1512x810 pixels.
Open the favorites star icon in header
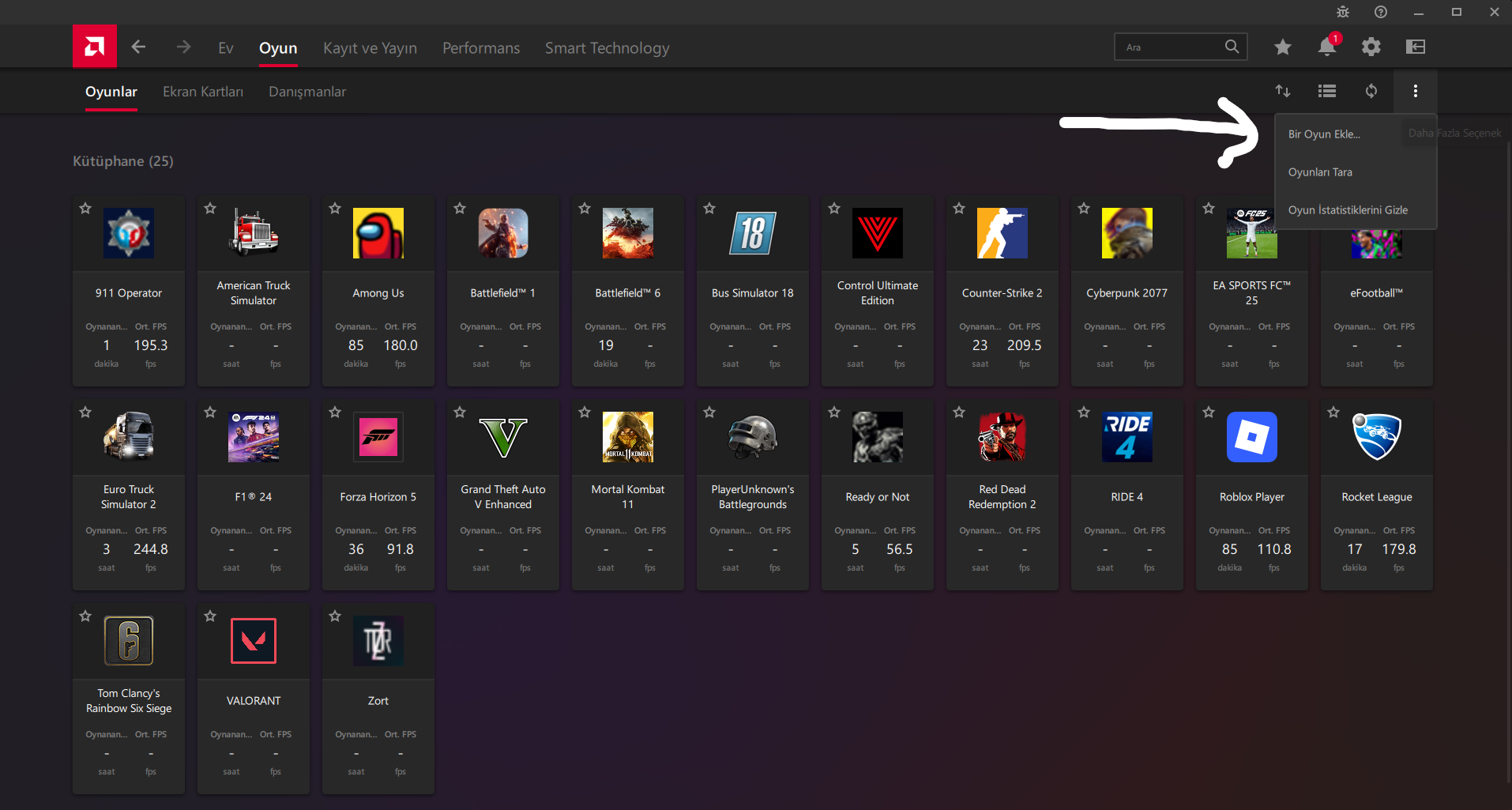(x=1283, y=47)
